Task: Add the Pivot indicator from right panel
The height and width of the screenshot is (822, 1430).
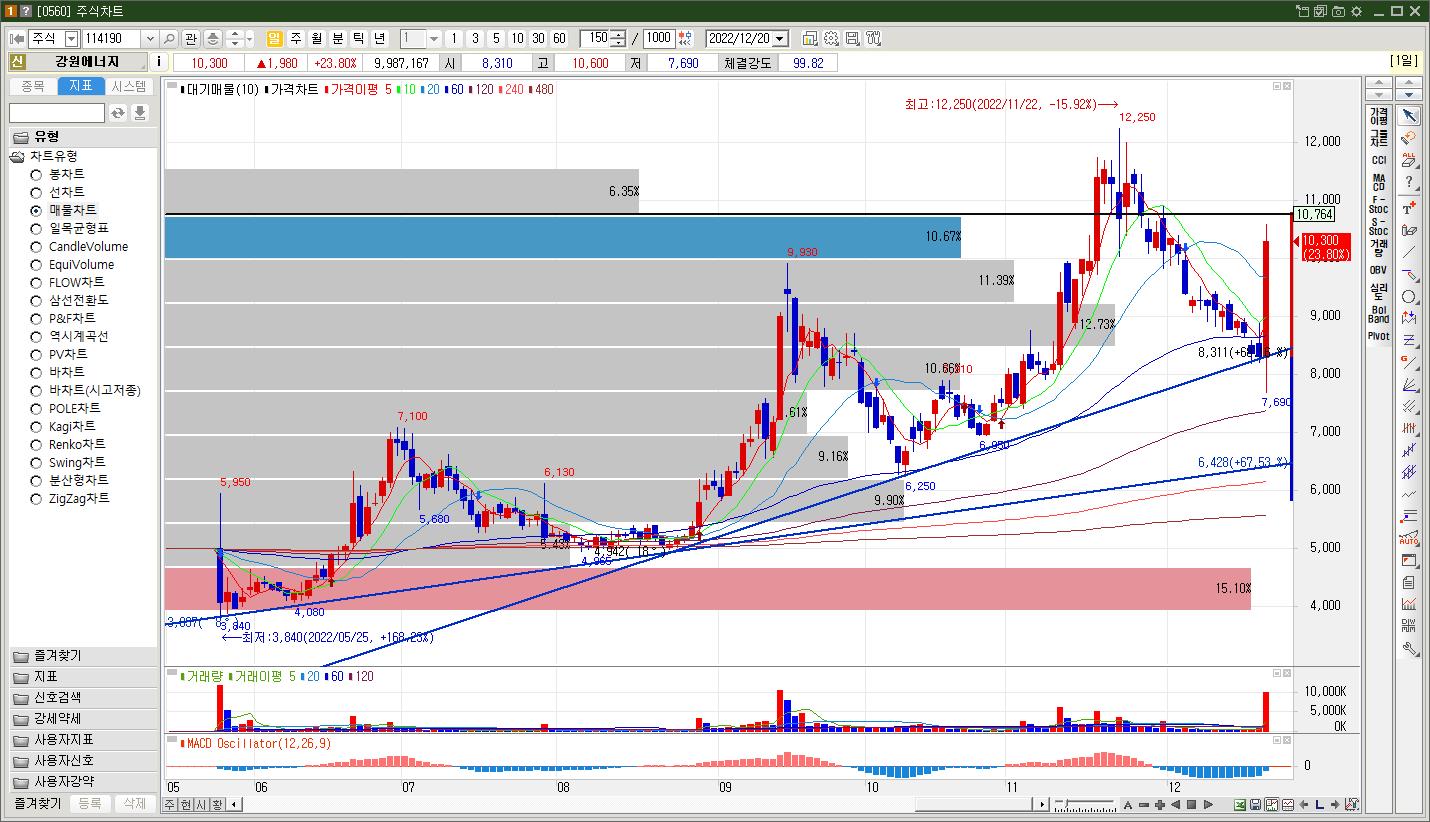Action: point(1379,336)
